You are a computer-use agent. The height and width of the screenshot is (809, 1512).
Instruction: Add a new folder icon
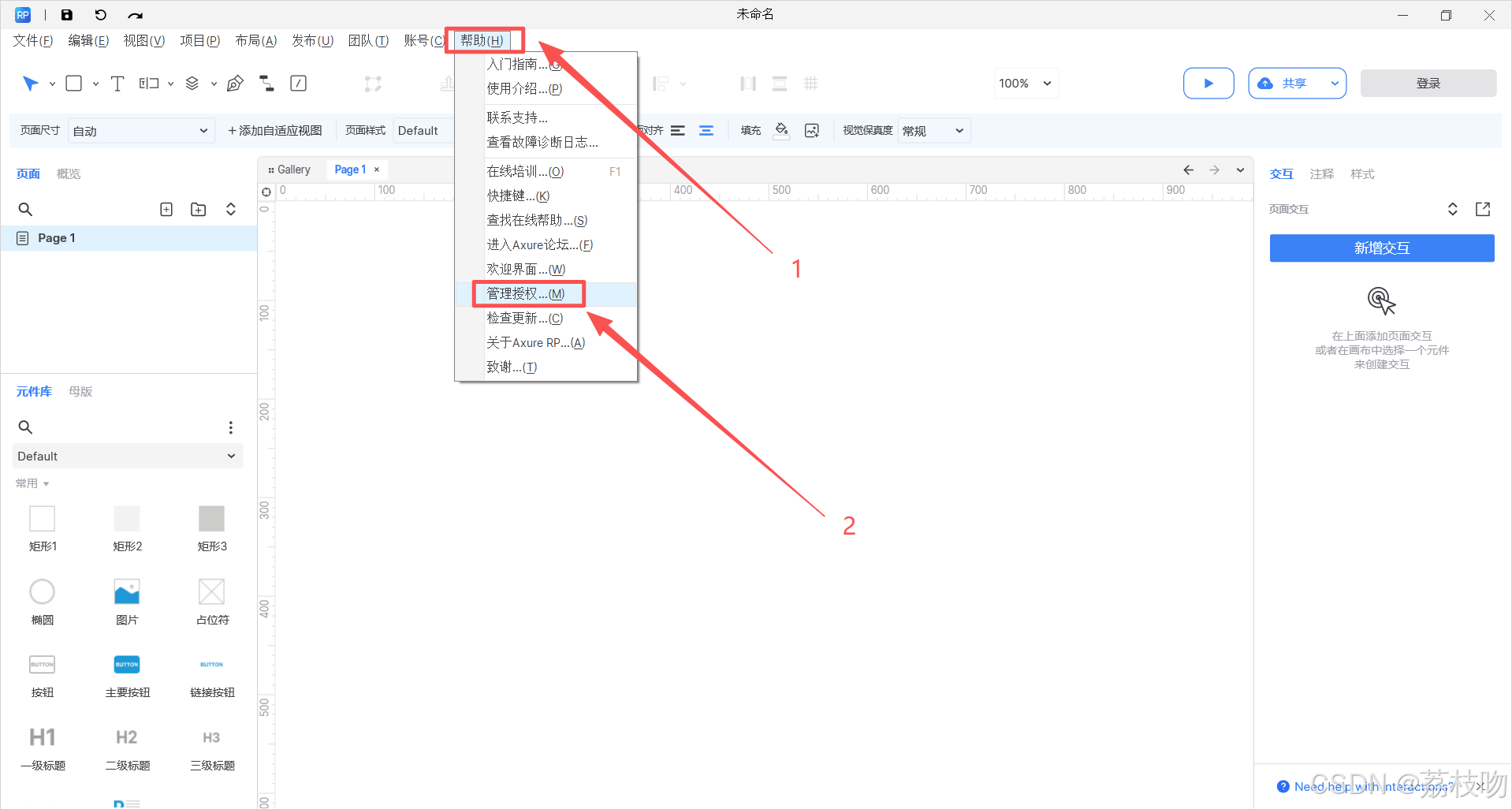tap(199, 209)
